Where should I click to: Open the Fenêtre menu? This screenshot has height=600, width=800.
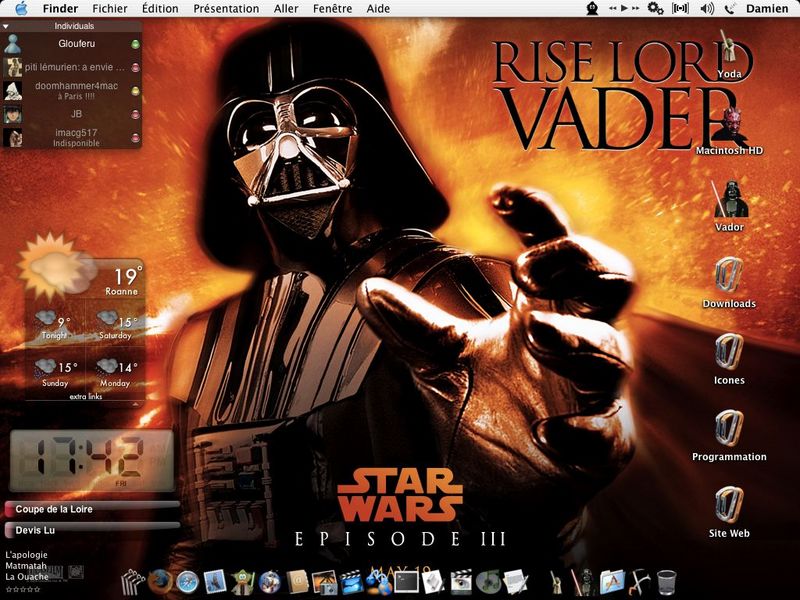point(332,9)
